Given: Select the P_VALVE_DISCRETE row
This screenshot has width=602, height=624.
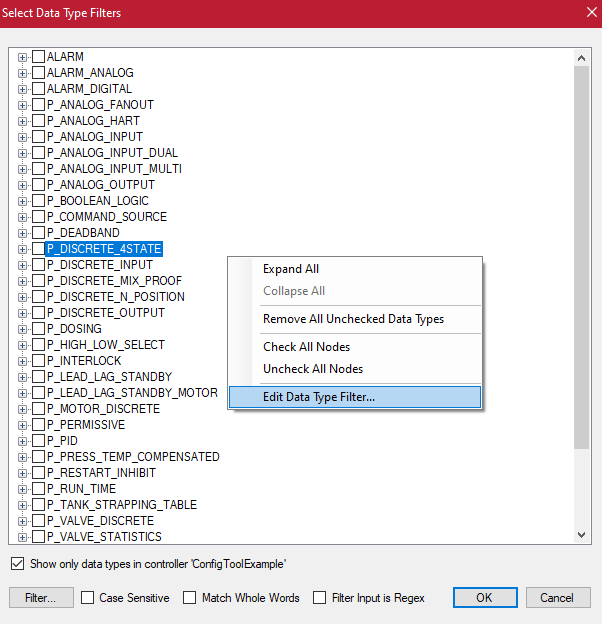Looking at the screenshot, I should pyautogui.click(x=100, y=521).
